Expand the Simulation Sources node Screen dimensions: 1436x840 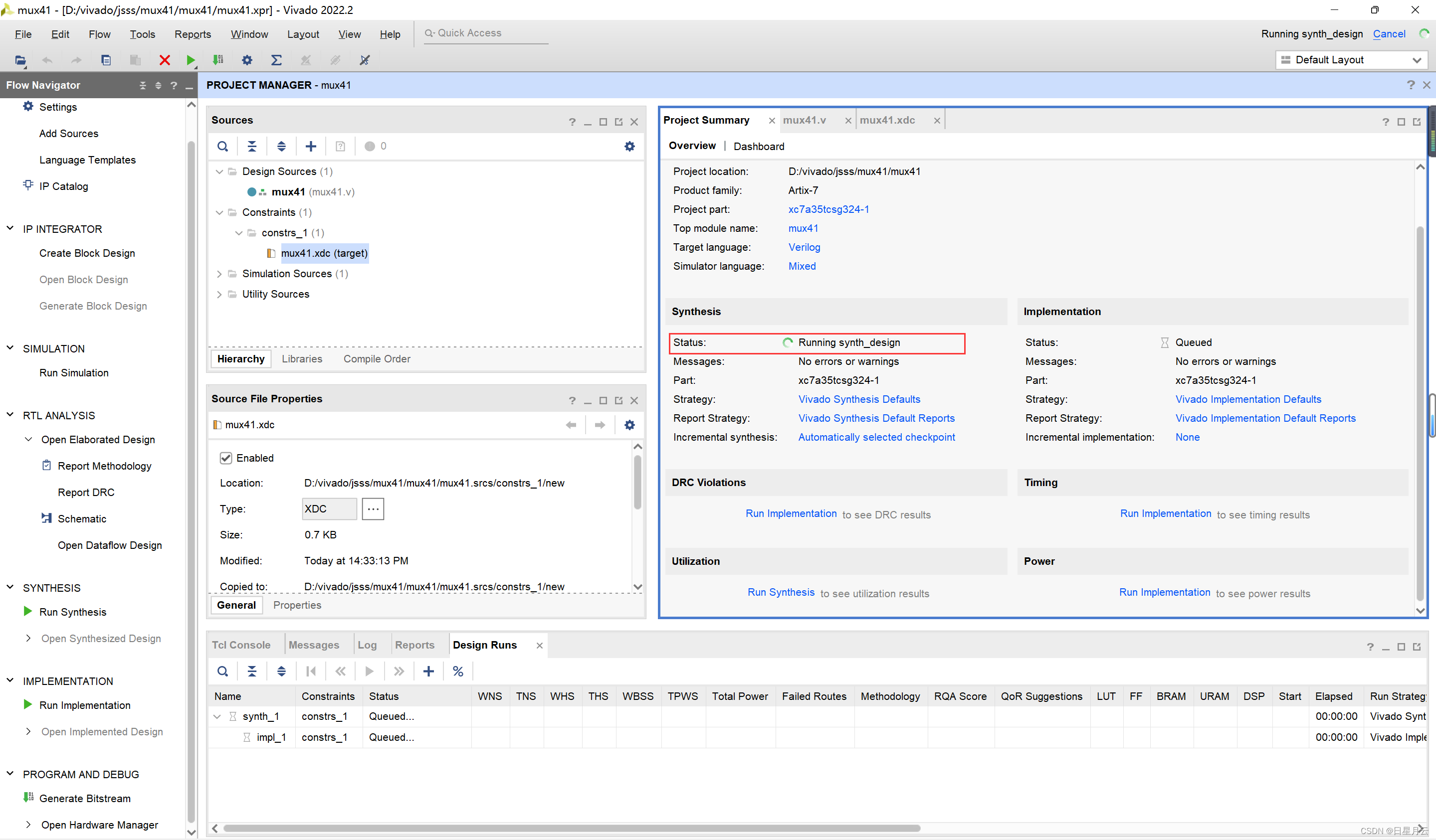(219, 274)
